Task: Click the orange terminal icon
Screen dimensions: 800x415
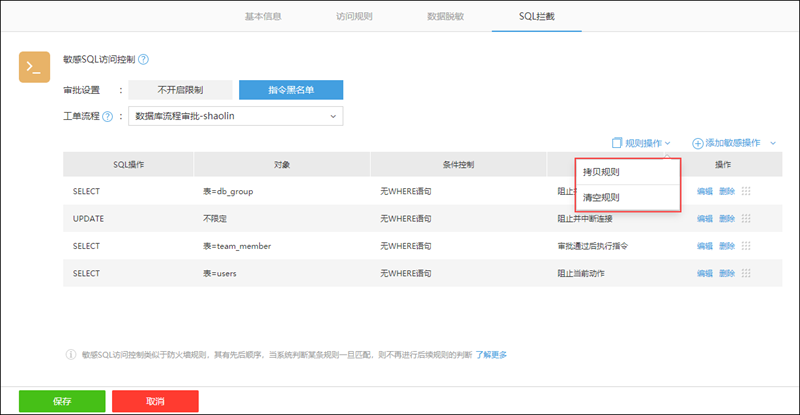Action: click(34, 67)
